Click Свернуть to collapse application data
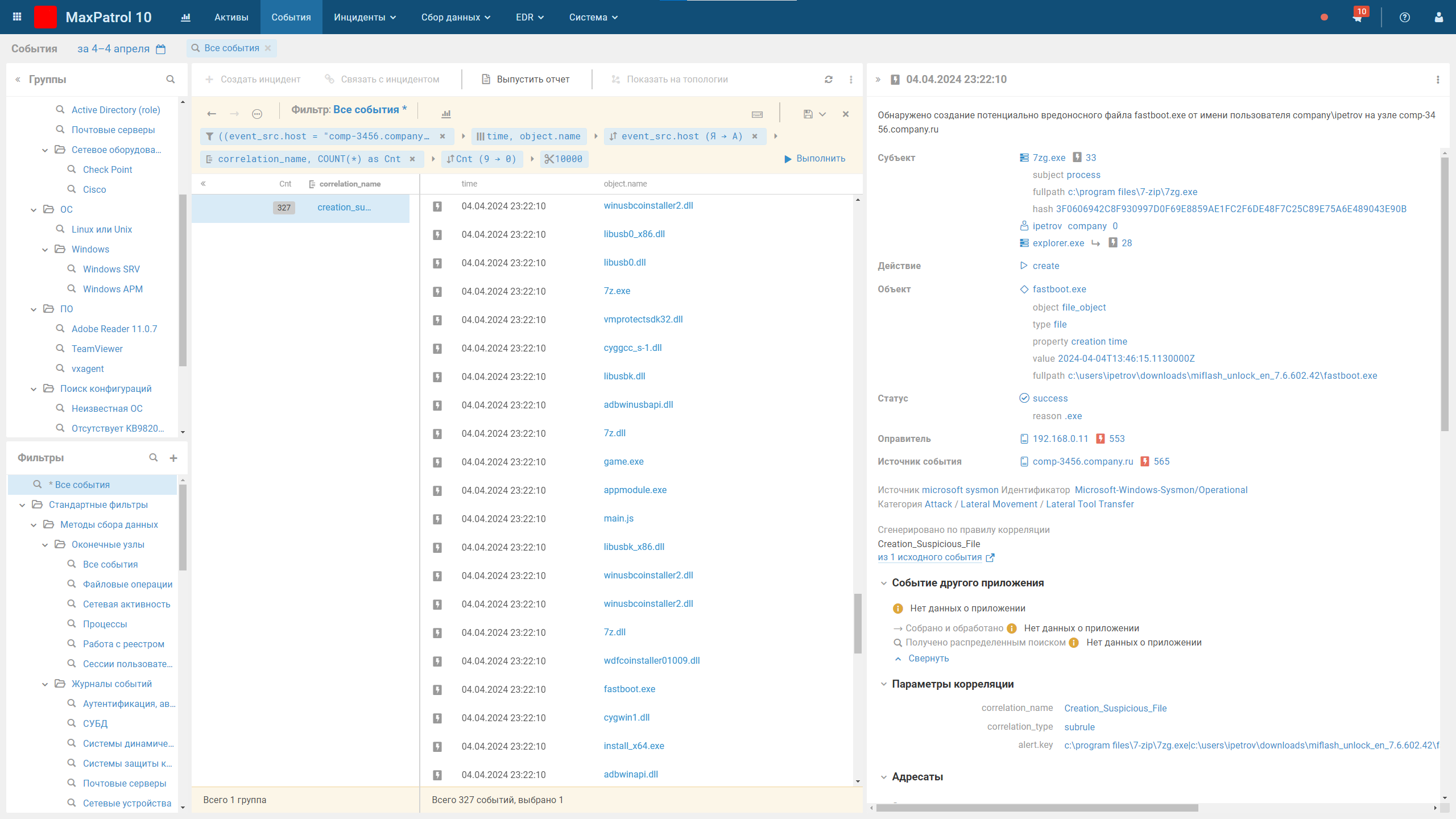 [928, 659]
